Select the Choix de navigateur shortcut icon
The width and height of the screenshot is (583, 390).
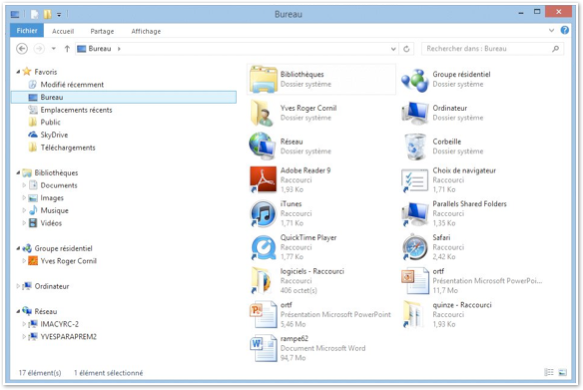click(415, 180)
